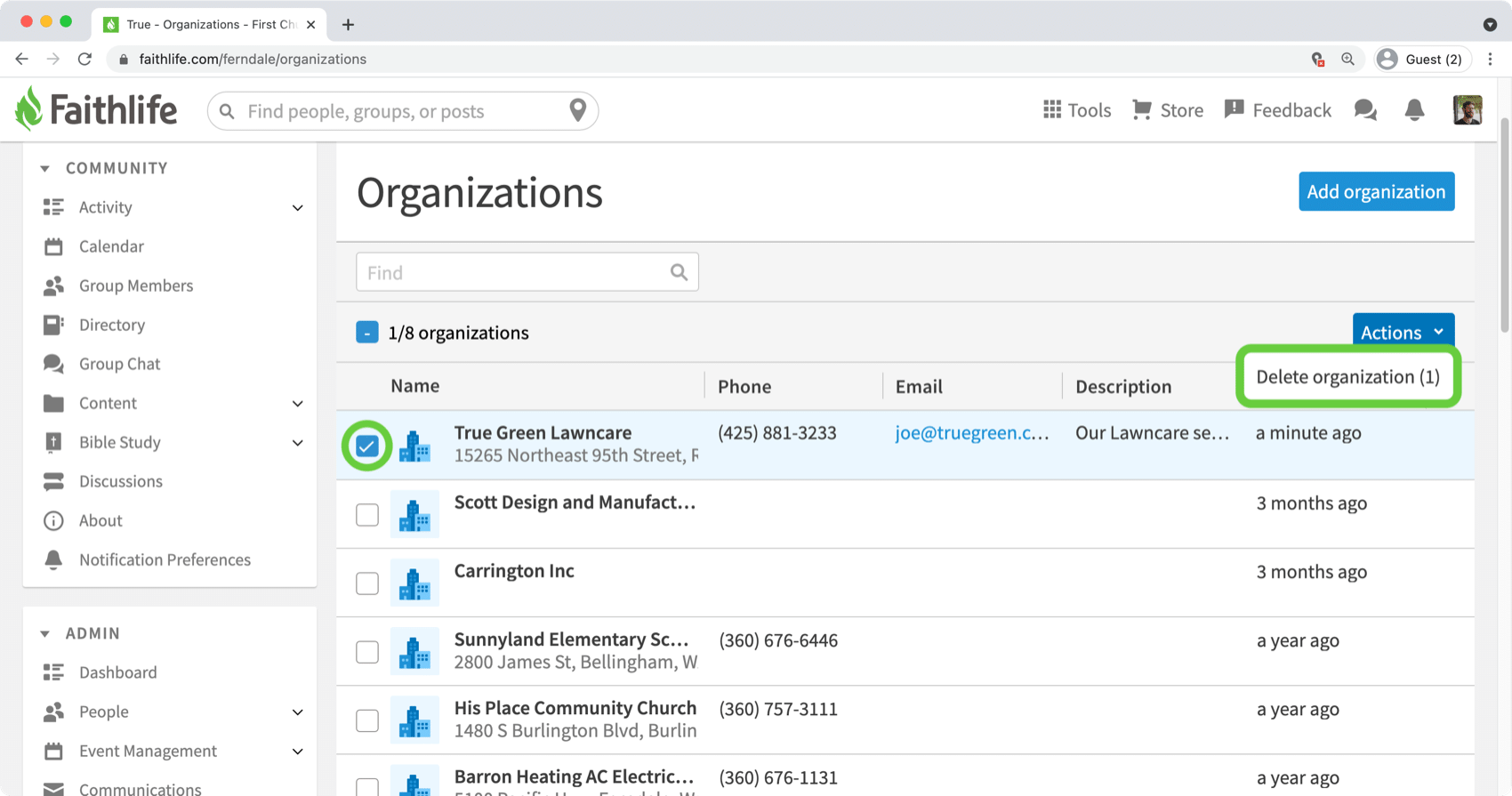Open True Green Lawncare organization
The image size is (1512, 796).
point(543,432)
